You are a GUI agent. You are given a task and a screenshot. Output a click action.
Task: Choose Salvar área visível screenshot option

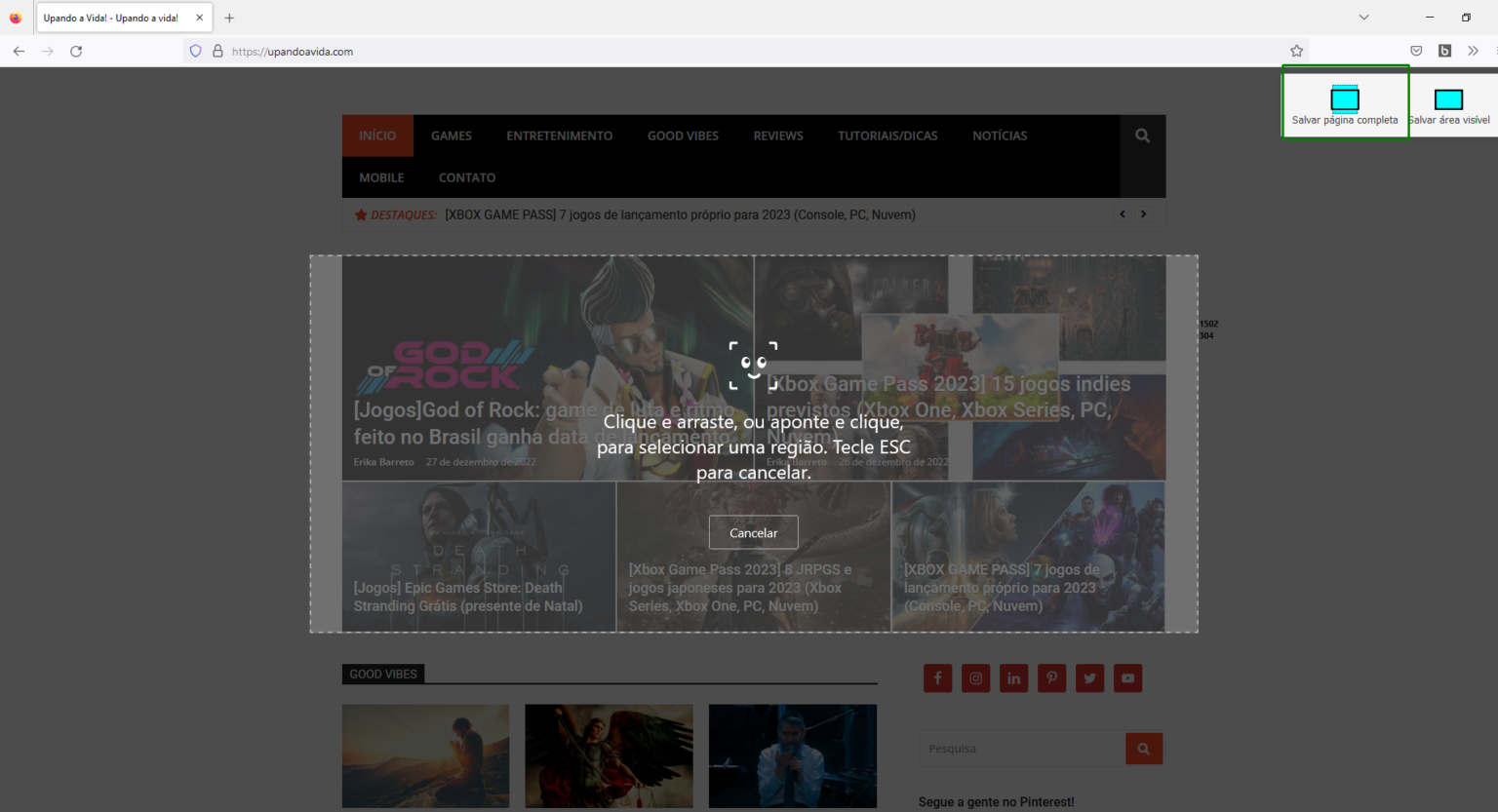point(1448,97)
